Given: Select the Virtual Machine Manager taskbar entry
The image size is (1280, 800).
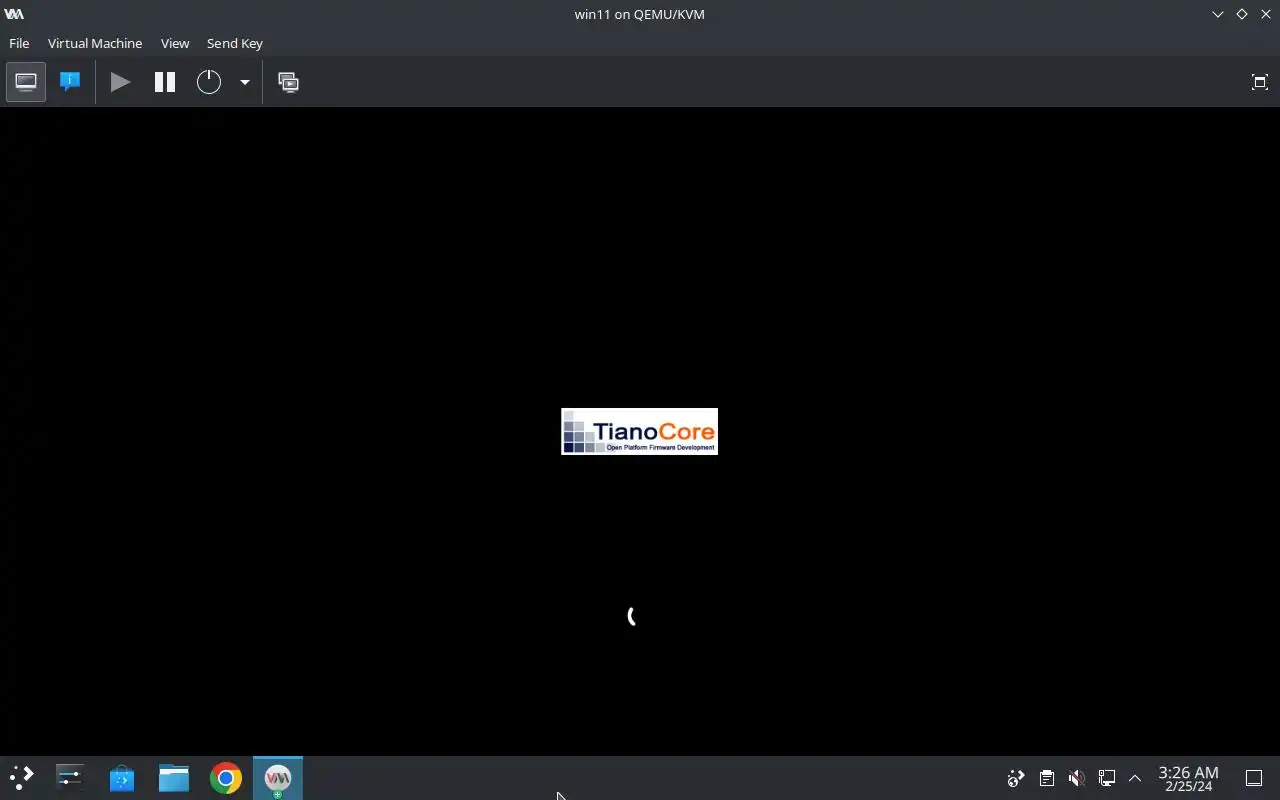Looking at the screenshot, I should [278, 778].
